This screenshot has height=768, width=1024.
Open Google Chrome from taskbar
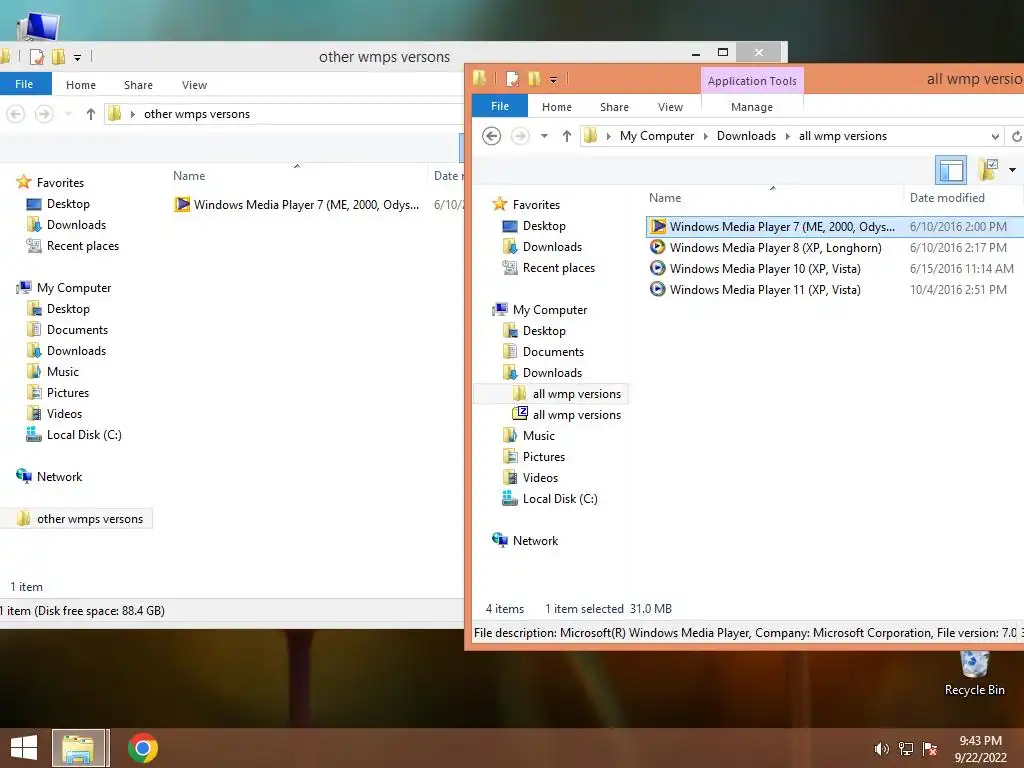click(142, 748)
